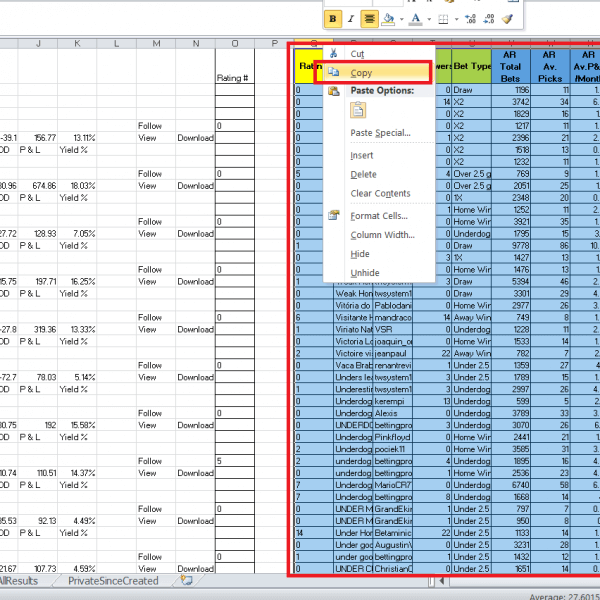Image resolution: width=600 pixels, height=600 pixels.
Task: Click View in the 674.86 row
Action: coord(156,186)
